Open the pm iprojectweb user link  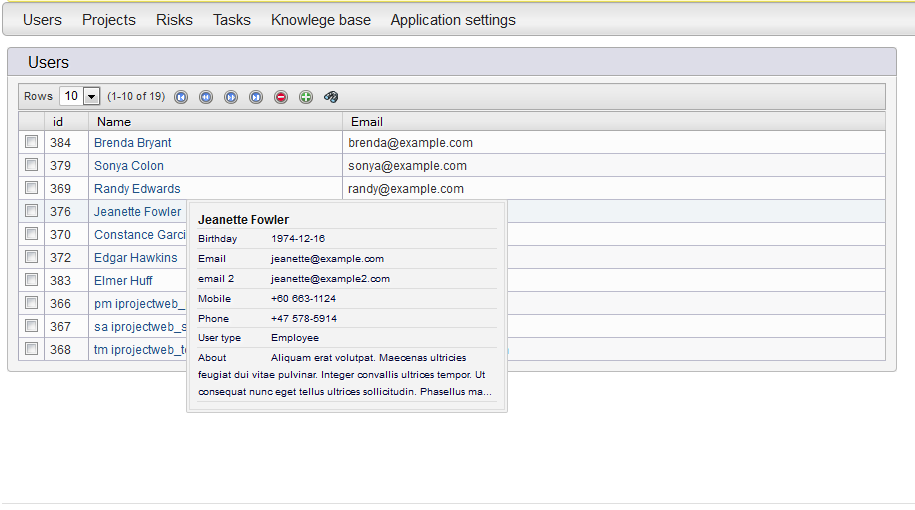pyautogui.click(x=139, y=304)
